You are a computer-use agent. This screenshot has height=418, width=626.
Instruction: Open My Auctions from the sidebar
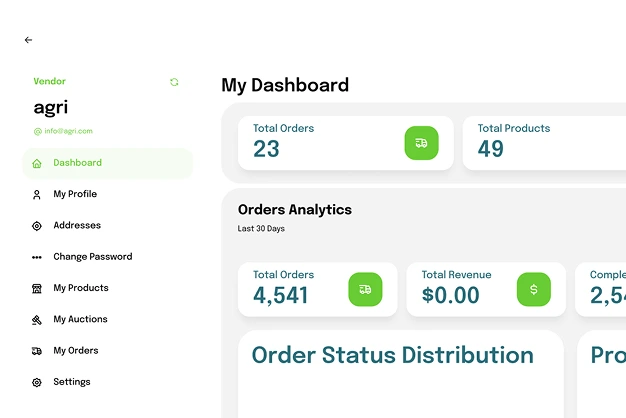tap(80, 320)
